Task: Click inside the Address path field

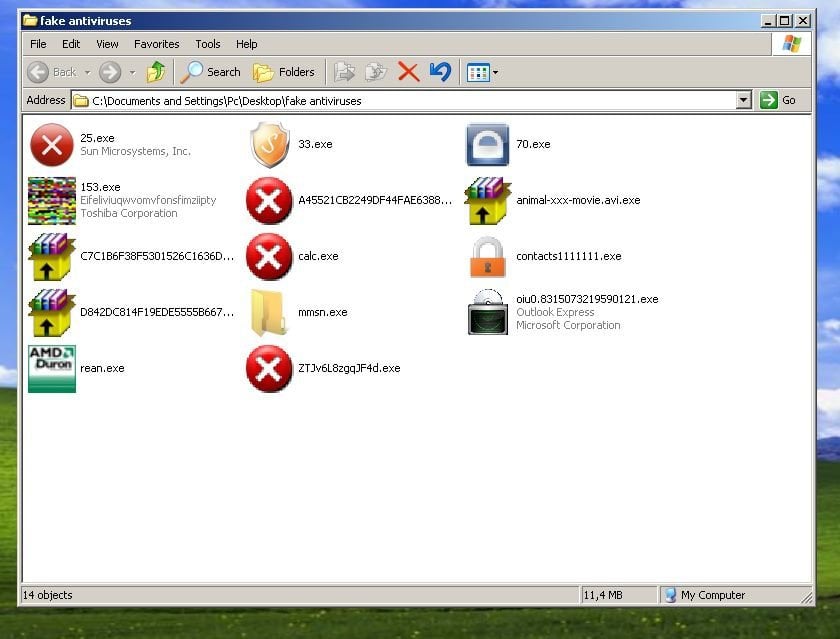Action: pyautogui.click(x=400, y=100)
